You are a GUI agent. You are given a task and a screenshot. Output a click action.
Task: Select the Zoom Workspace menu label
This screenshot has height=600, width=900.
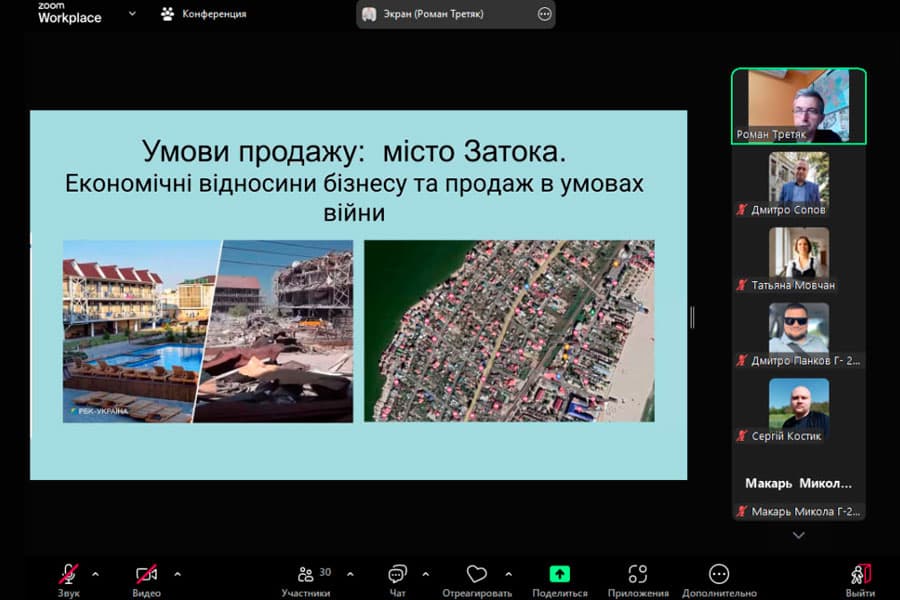tap(69, 13)
